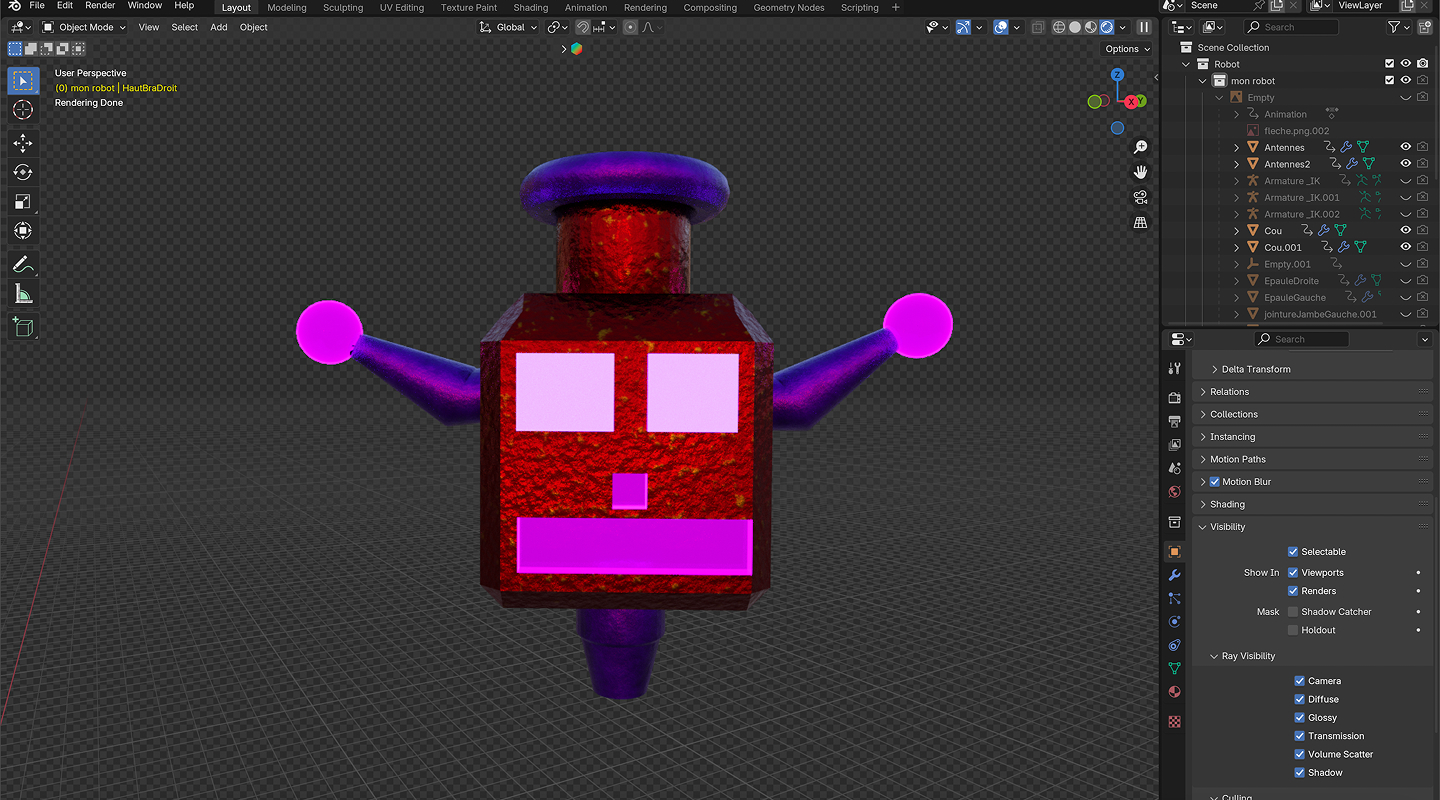Toggle camera view in the viewport

1140,197
